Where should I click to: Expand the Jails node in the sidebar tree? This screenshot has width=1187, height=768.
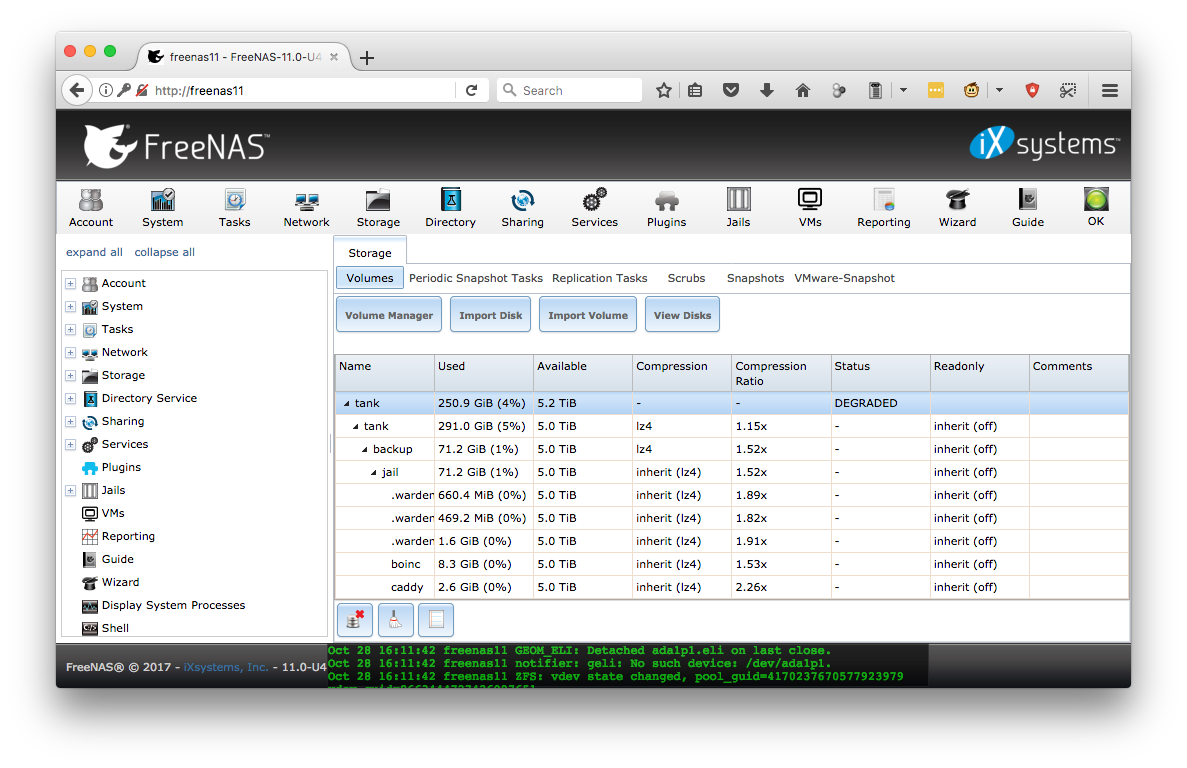pos(70,490)
